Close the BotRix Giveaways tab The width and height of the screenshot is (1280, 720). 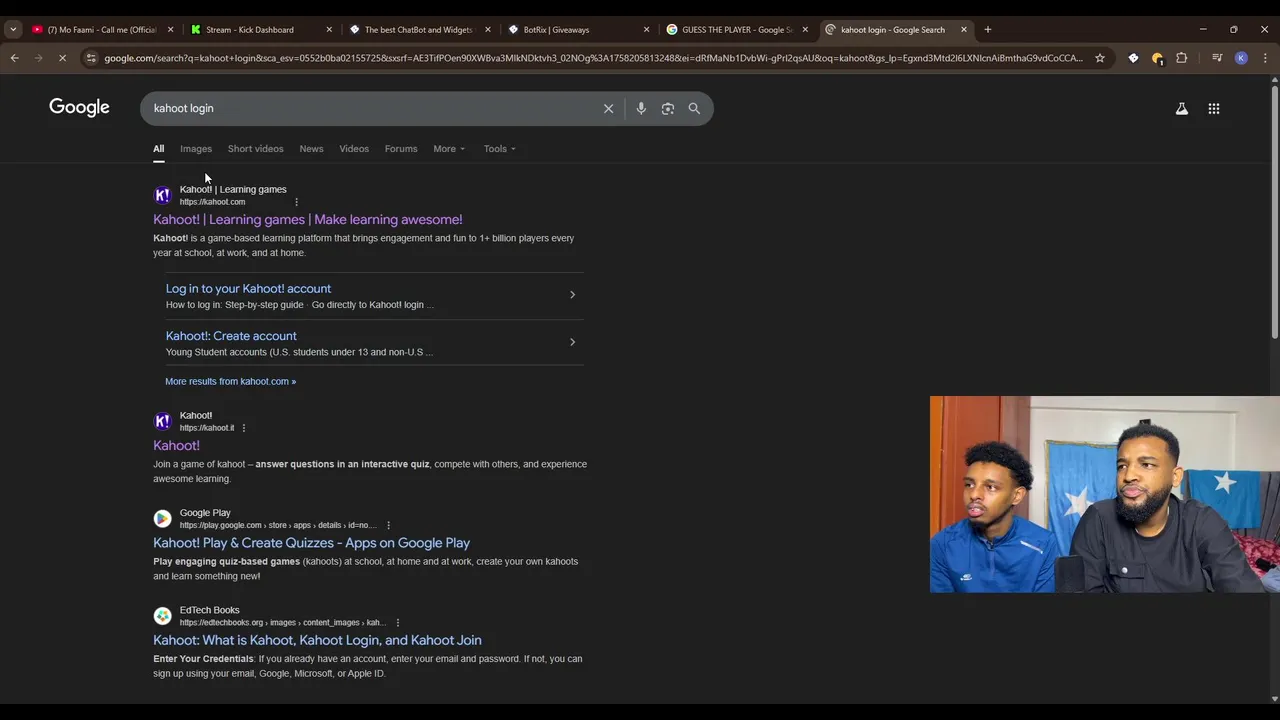coord(646,29)
